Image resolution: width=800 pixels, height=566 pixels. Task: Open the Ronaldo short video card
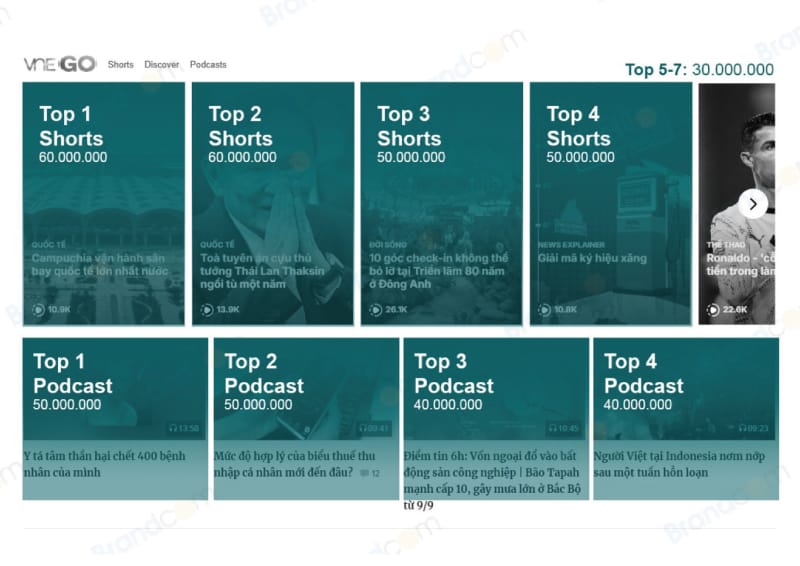[x=740, y=264]
